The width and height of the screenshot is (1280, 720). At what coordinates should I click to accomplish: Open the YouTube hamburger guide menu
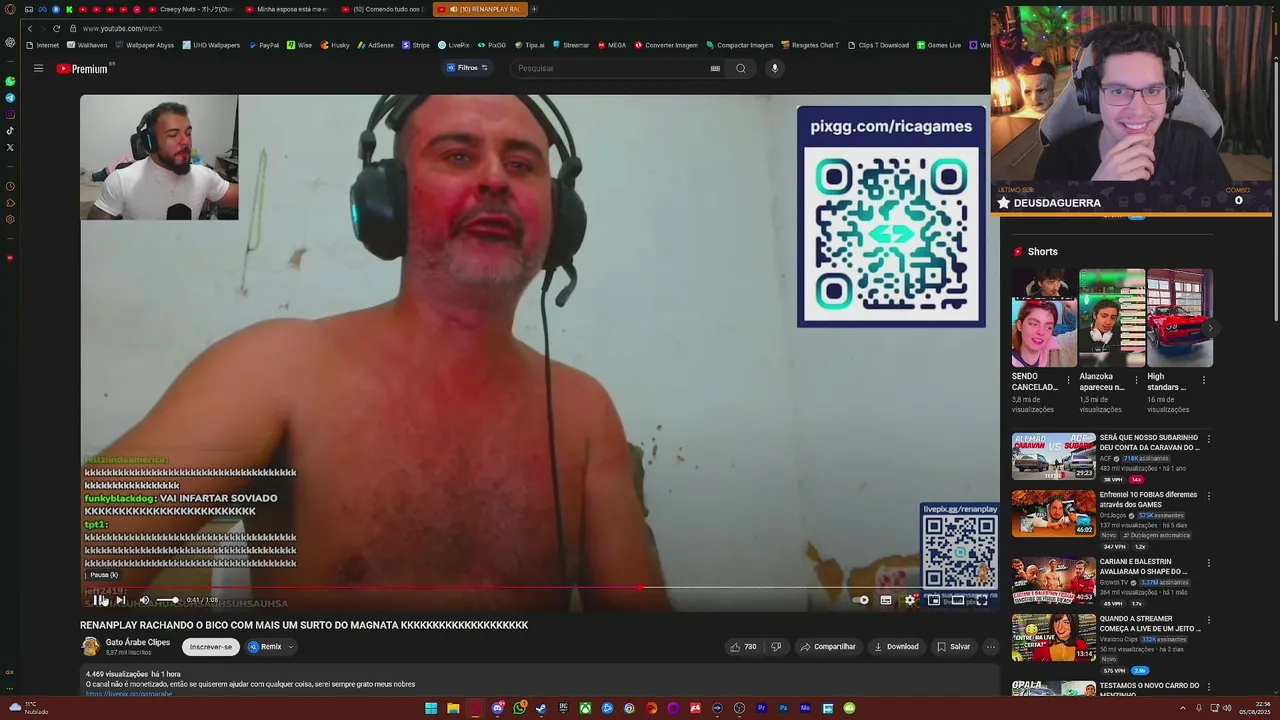point(38,68)
